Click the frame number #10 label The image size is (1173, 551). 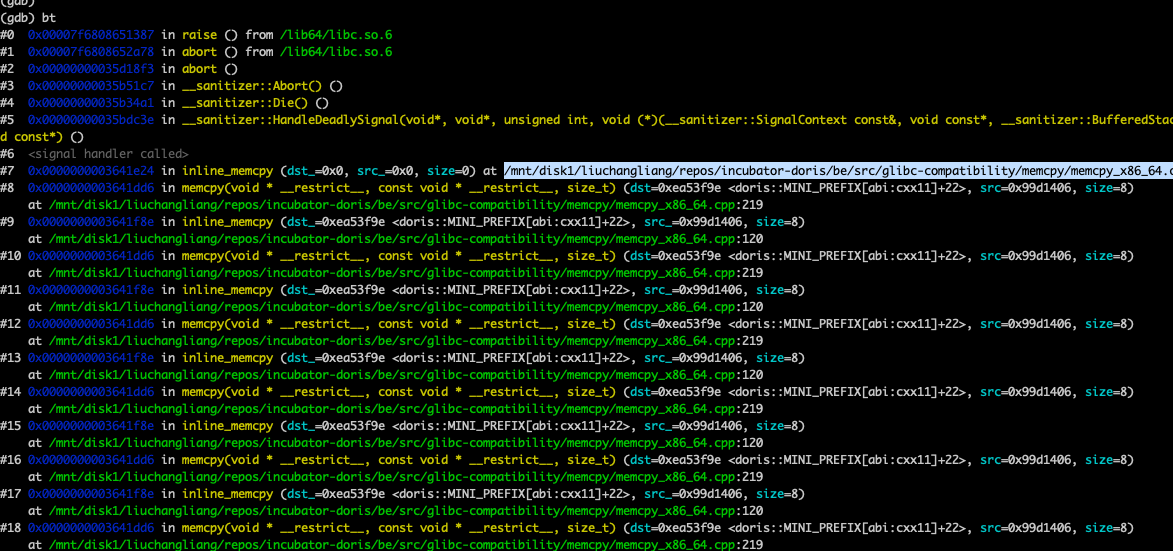[10, 256]
